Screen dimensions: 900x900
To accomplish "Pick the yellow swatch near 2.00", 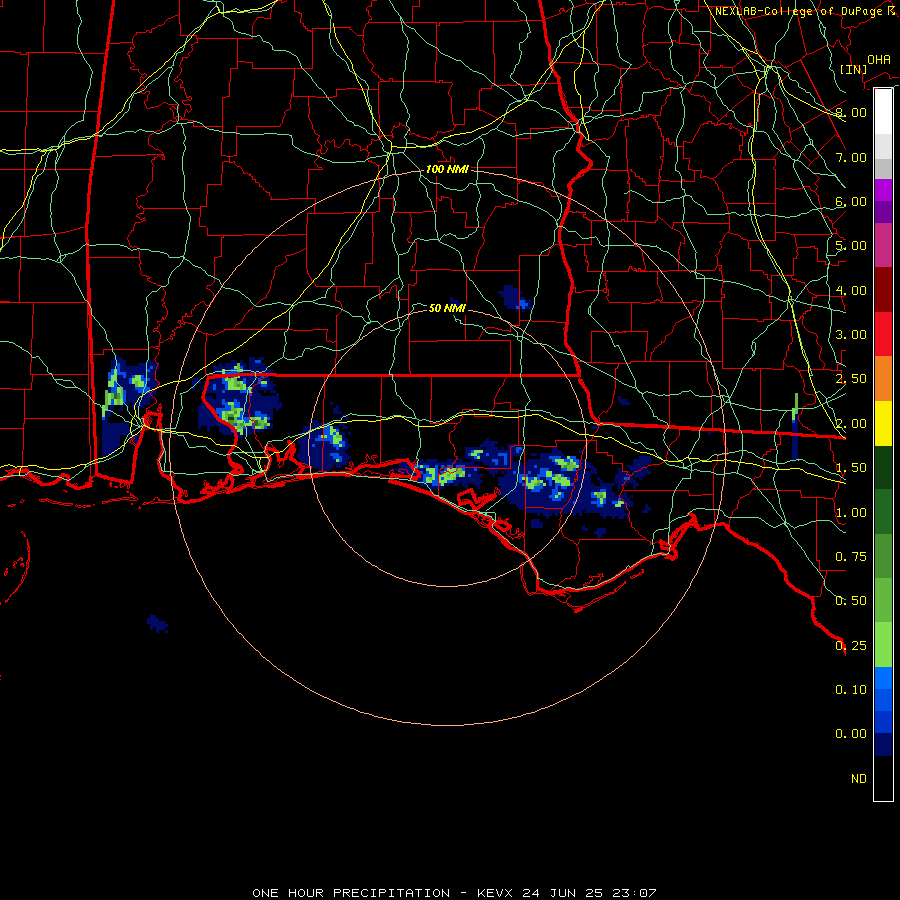I will pyautogui.click(x=883, y=424).
